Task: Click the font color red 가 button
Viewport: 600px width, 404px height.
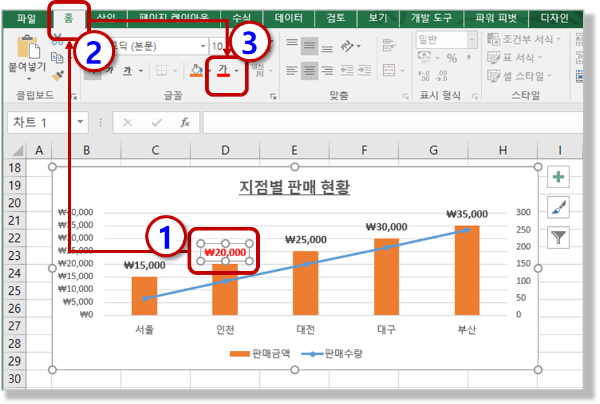Action: [223, 71]
